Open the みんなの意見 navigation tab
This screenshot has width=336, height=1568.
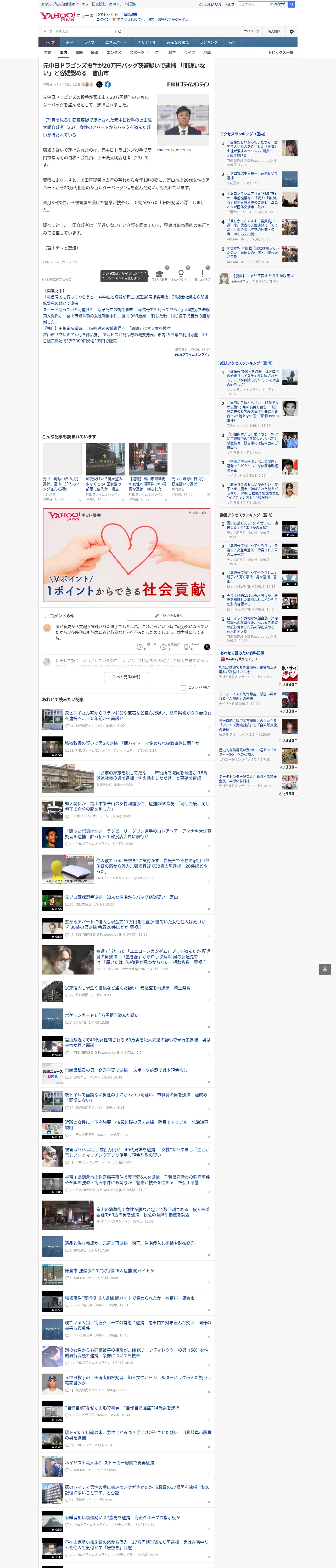pos(178,43)
